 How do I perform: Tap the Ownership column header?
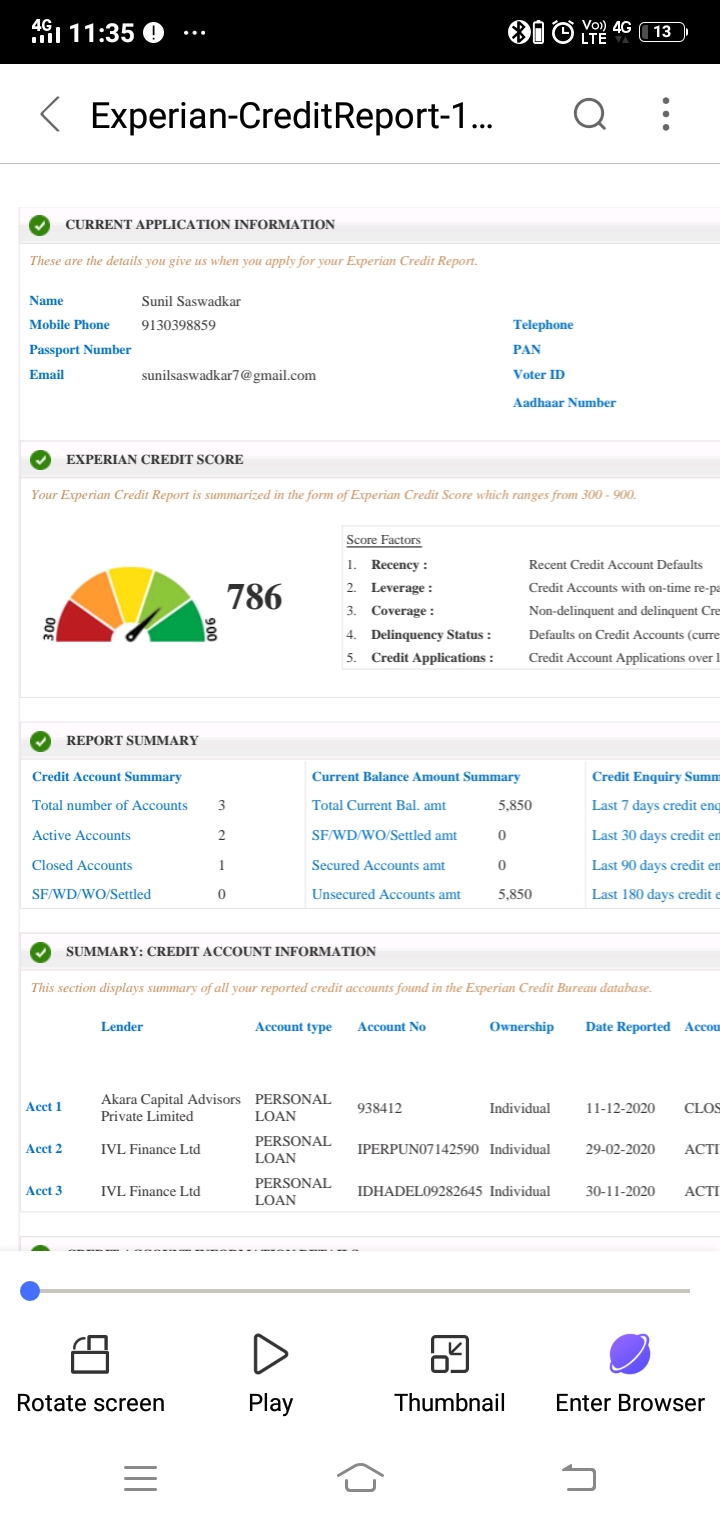coord(521,1027)
